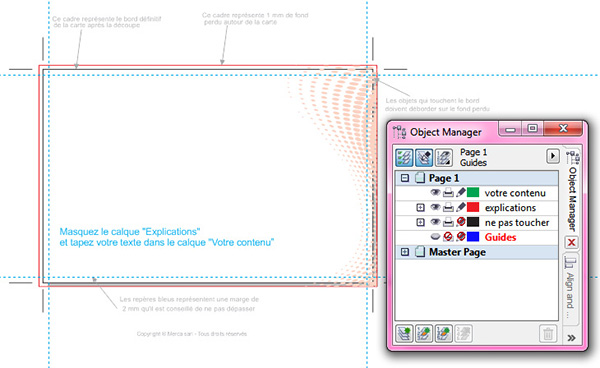Hide the explications layer via eye icon

(x=435, y=207)
